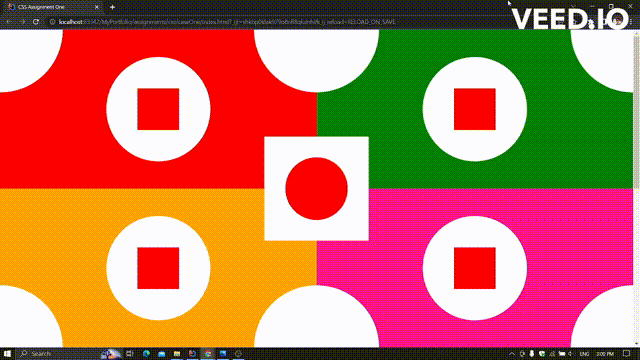Open Task View on the taskbar
This screenshot has width=640, height=360.
coord(130,353)
